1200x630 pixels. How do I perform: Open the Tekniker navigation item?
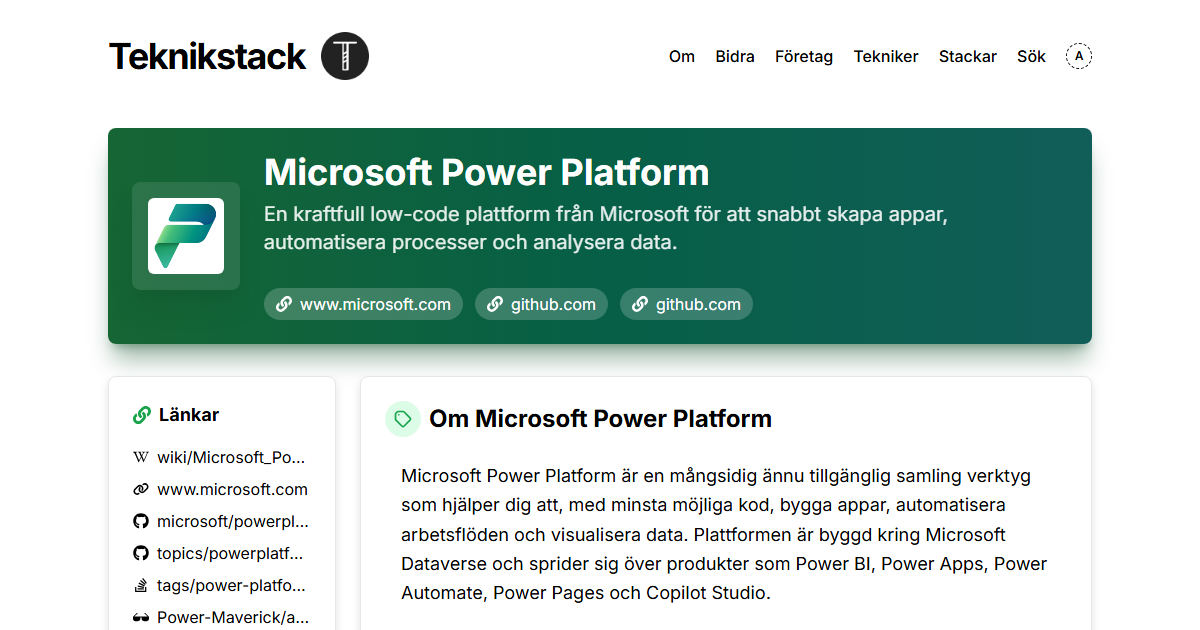coord(886,56)
